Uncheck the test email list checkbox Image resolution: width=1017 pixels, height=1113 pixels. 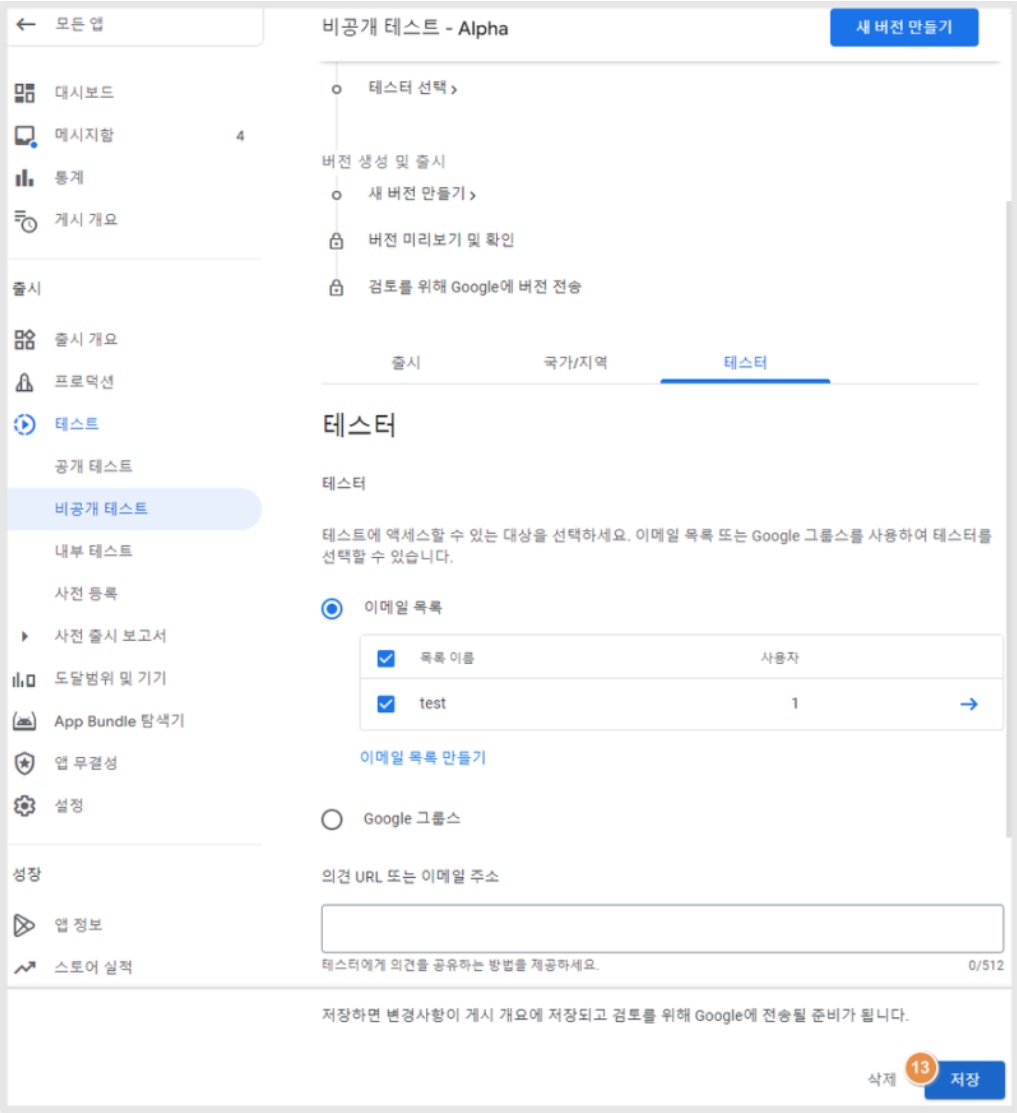click(386, 704)
